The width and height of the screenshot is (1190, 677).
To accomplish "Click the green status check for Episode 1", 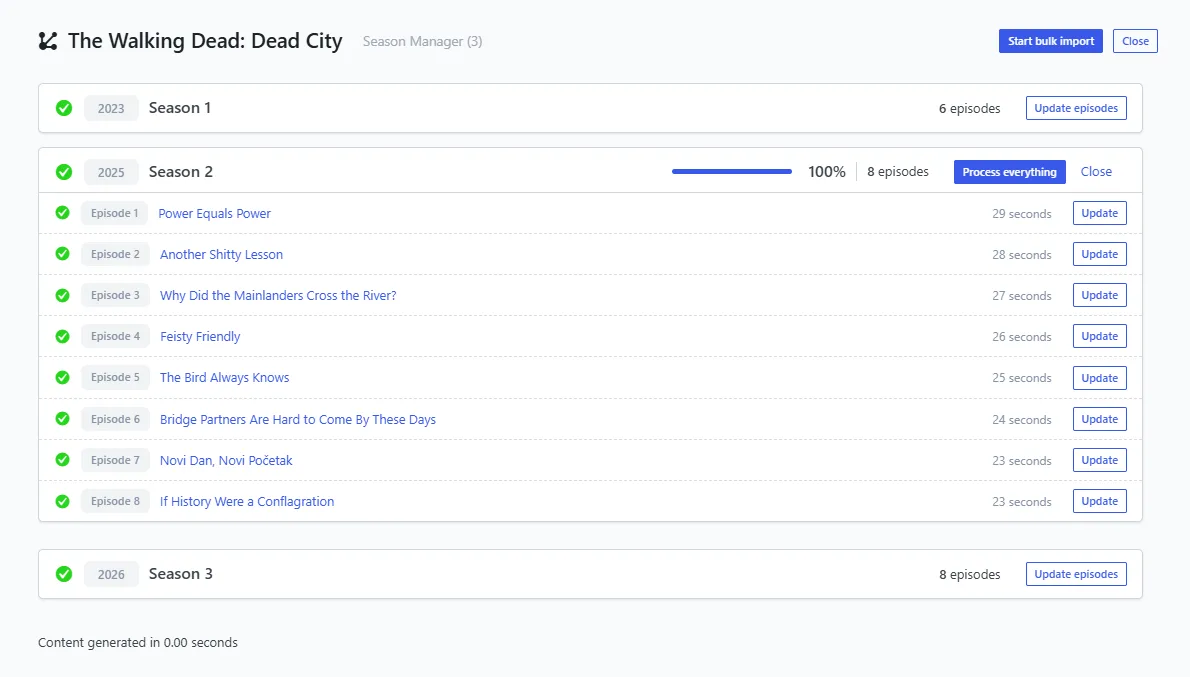I will coord(62,213).
